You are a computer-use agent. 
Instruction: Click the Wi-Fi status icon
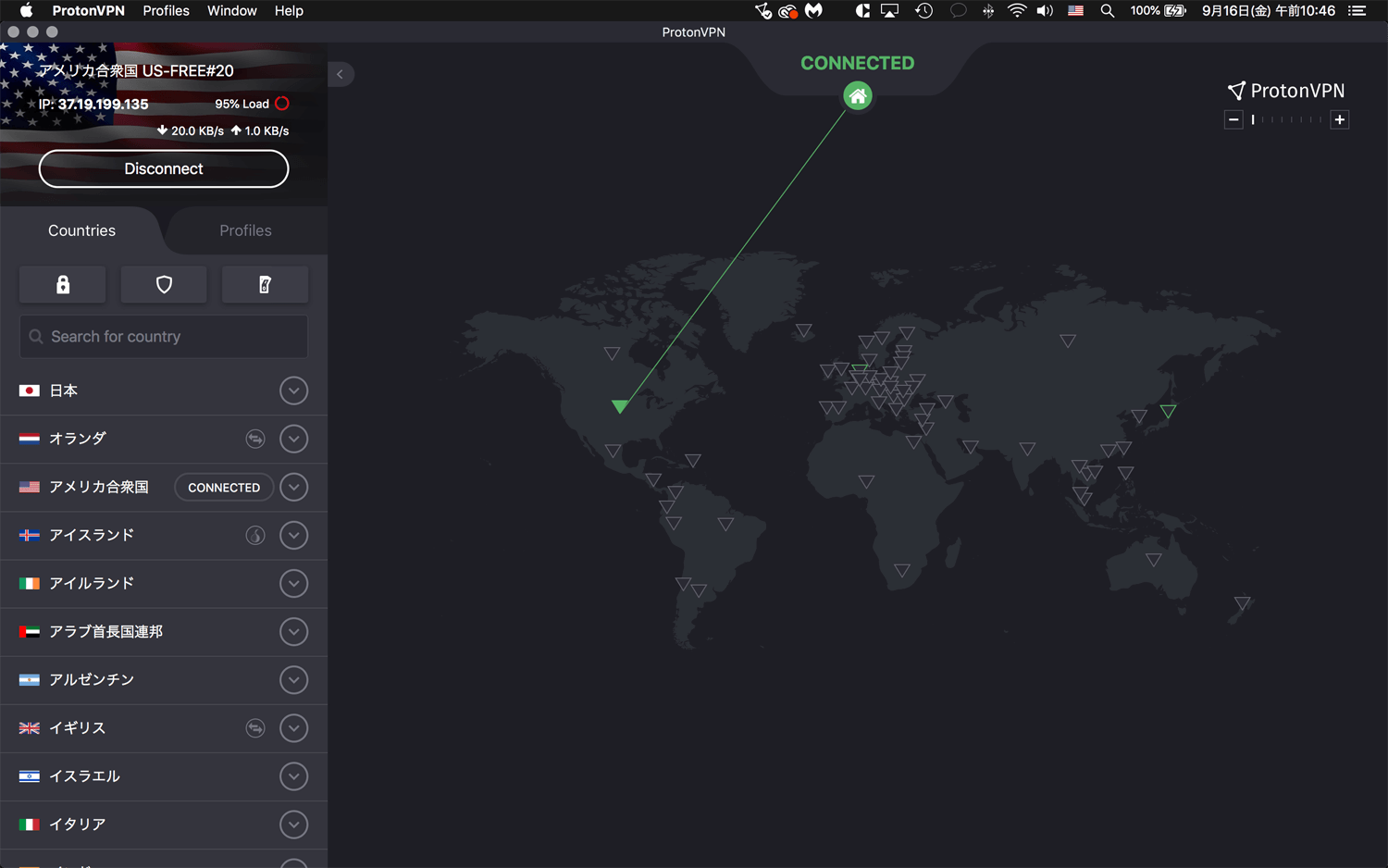1017,11
